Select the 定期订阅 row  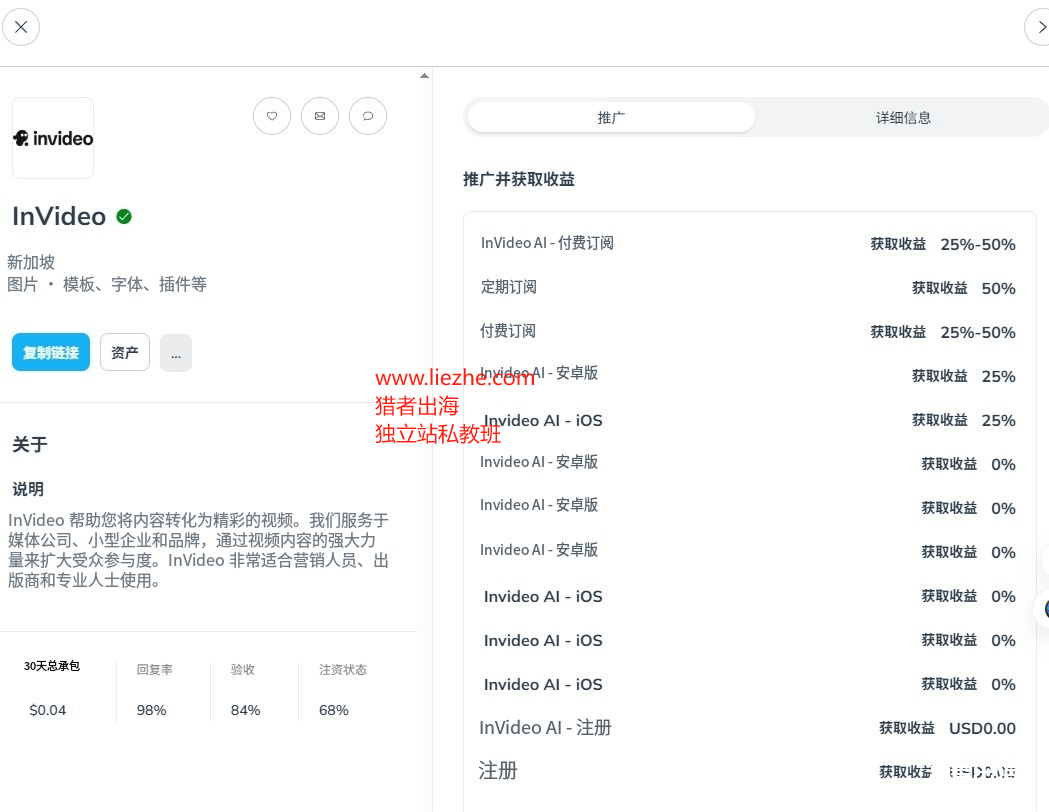coord(748,288)
